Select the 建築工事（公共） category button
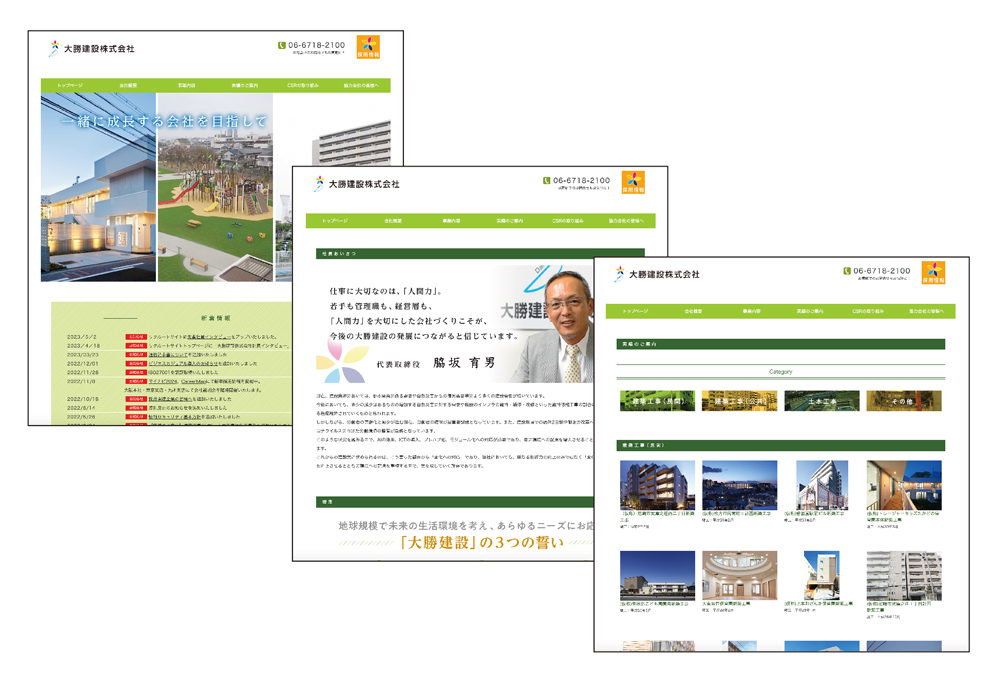This screenshot has width=1000, height=679. point(739,401)
